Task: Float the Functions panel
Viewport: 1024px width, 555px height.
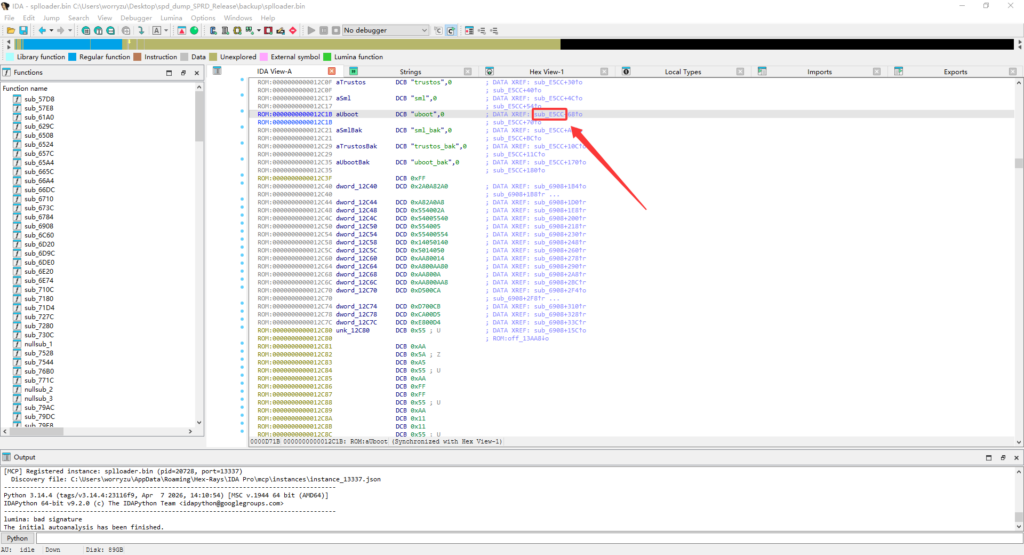Action: click(x=183, y=73)
